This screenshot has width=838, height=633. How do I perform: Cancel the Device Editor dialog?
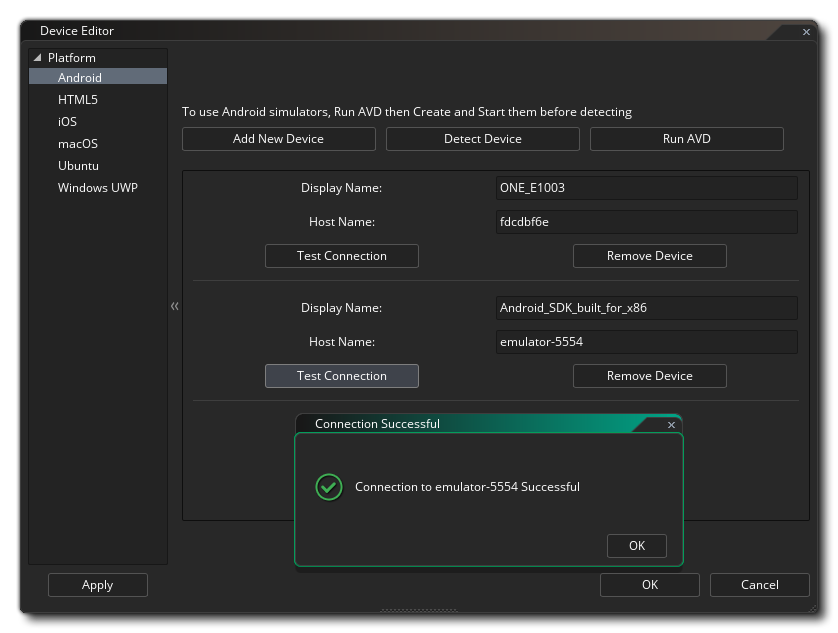pyautogui.click(x=759, y=585)
